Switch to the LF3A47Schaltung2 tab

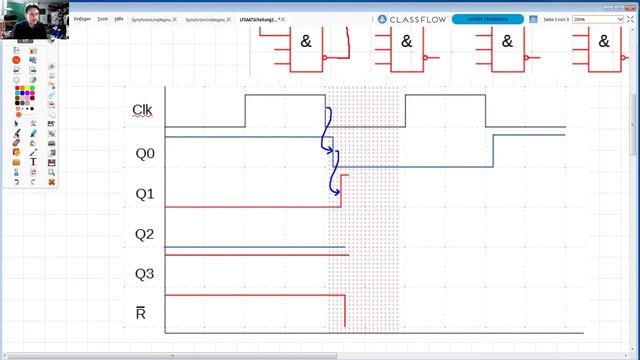(x=259, y=20)
